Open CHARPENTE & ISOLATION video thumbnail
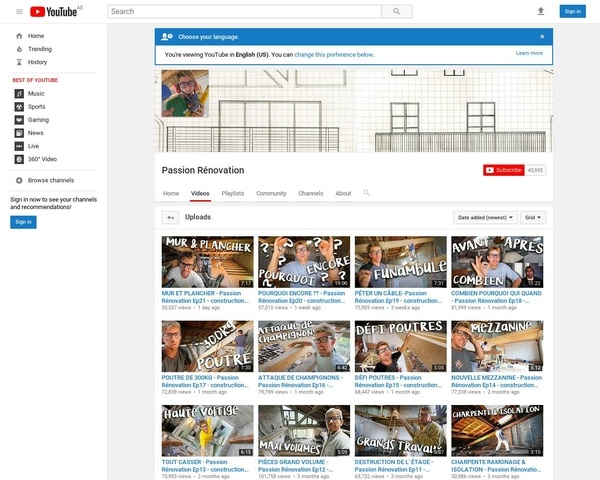 click(497, 431)
